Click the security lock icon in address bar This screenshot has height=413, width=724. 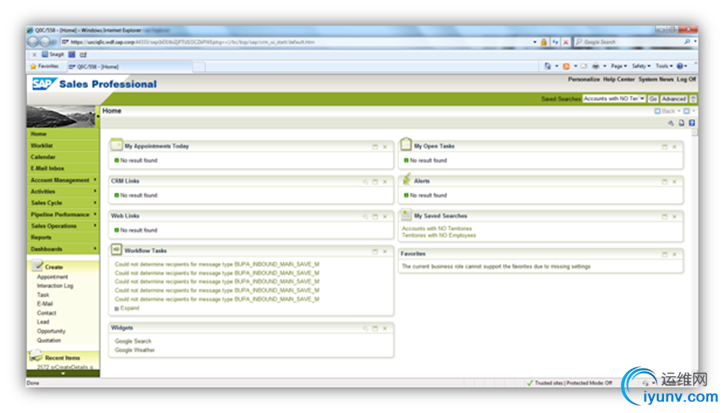[x=544, y=42]
